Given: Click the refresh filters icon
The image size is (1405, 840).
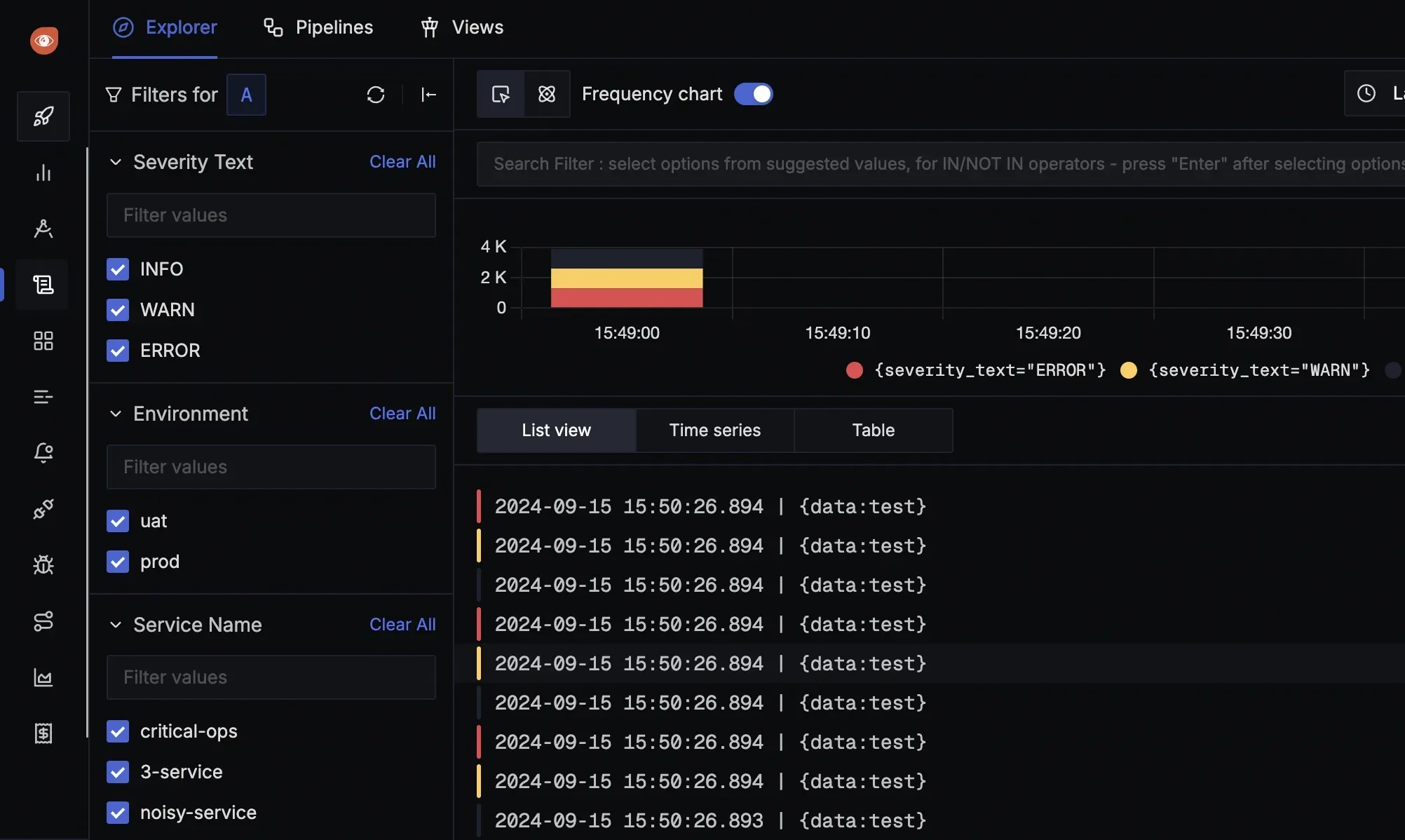Looking at the screenshot, I should pos(376,95).
